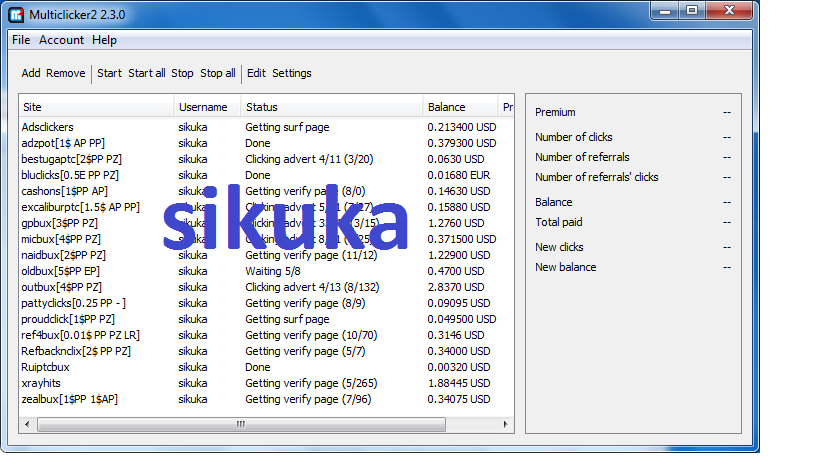The width and height of the screenshot is (816, 460).
Task: Select the adzpot[1$ AP PP] row
Action: point(266,143)
